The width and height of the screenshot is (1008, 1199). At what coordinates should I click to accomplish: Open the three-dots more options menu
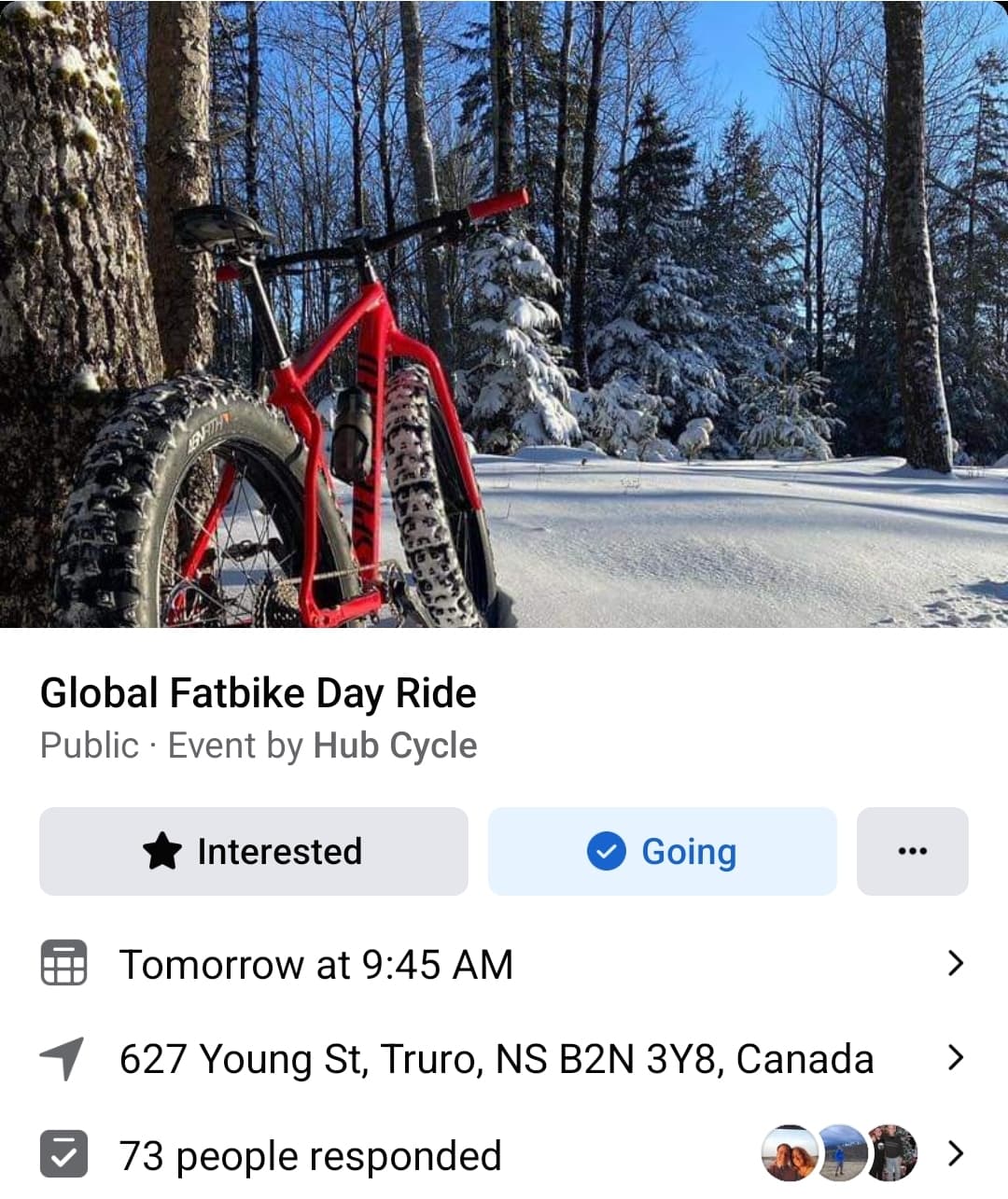point(912,851)
